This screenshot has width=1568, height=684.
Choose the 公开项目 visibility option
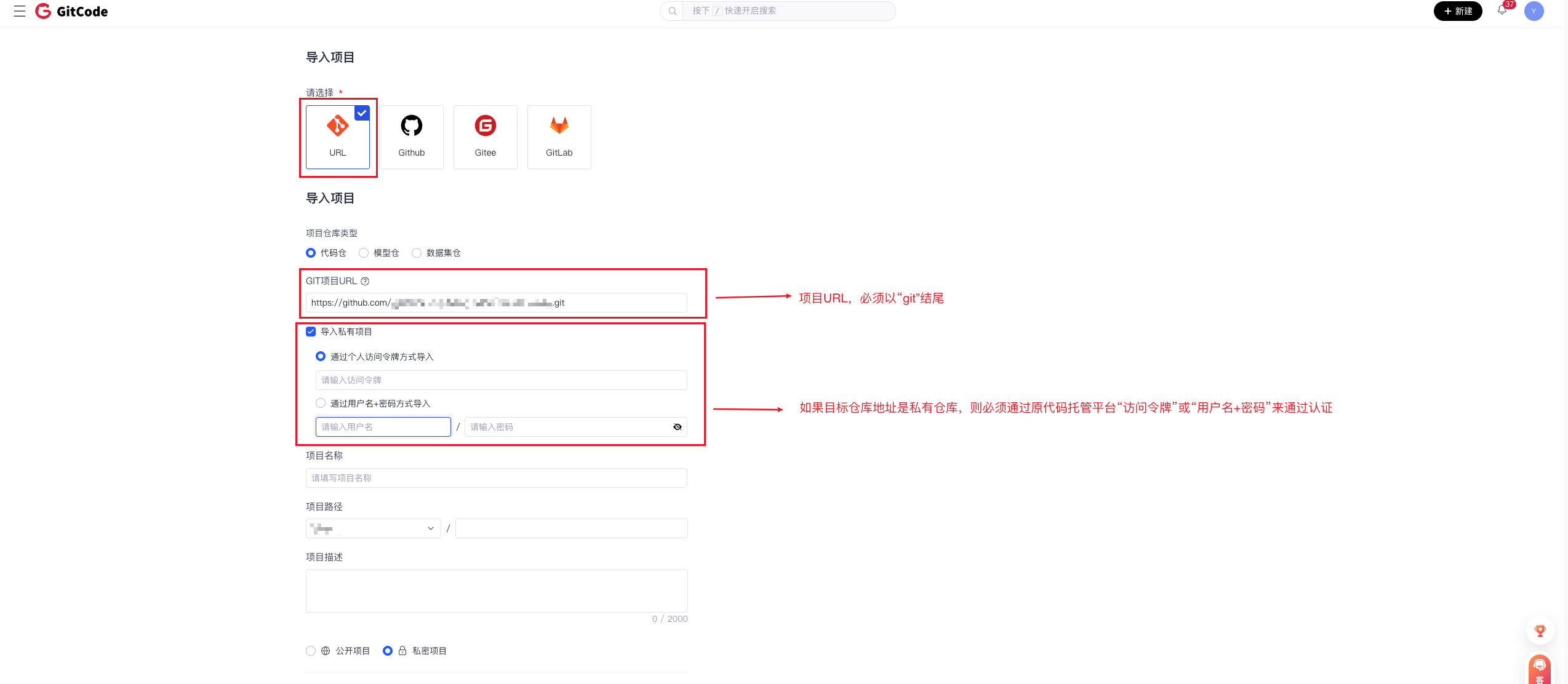pyautogui.click(x=311, y=651)
